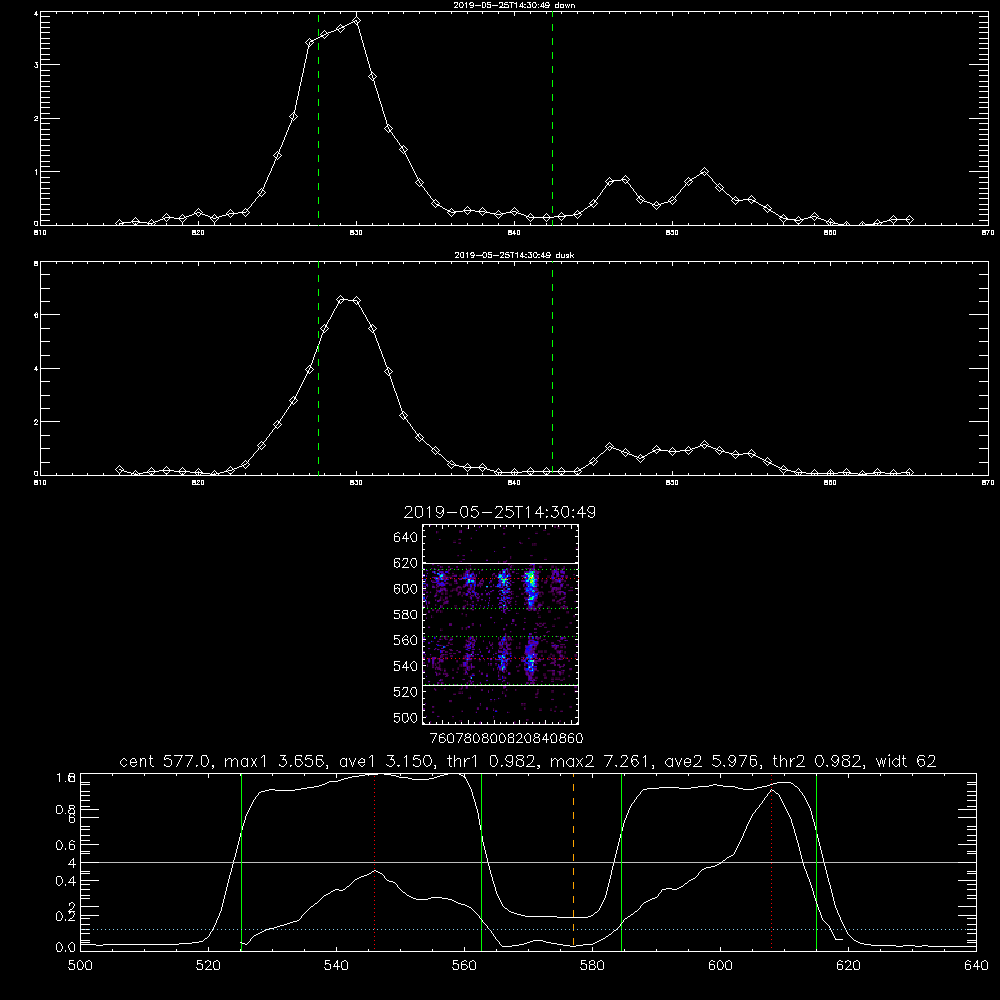
Task: Click the blue dotted threshold line in bottom plot
Action: 528,929
